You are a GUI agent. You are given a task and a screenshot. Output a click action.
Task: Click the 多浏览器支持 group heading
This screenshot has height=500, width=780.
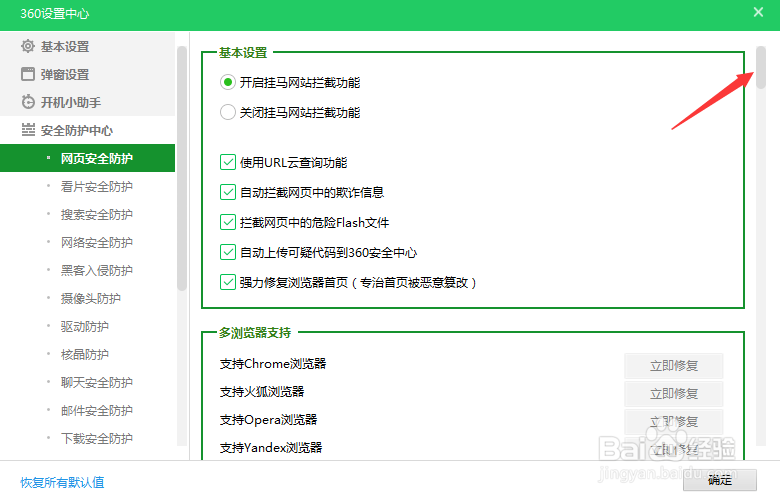(x=255, y=332)
